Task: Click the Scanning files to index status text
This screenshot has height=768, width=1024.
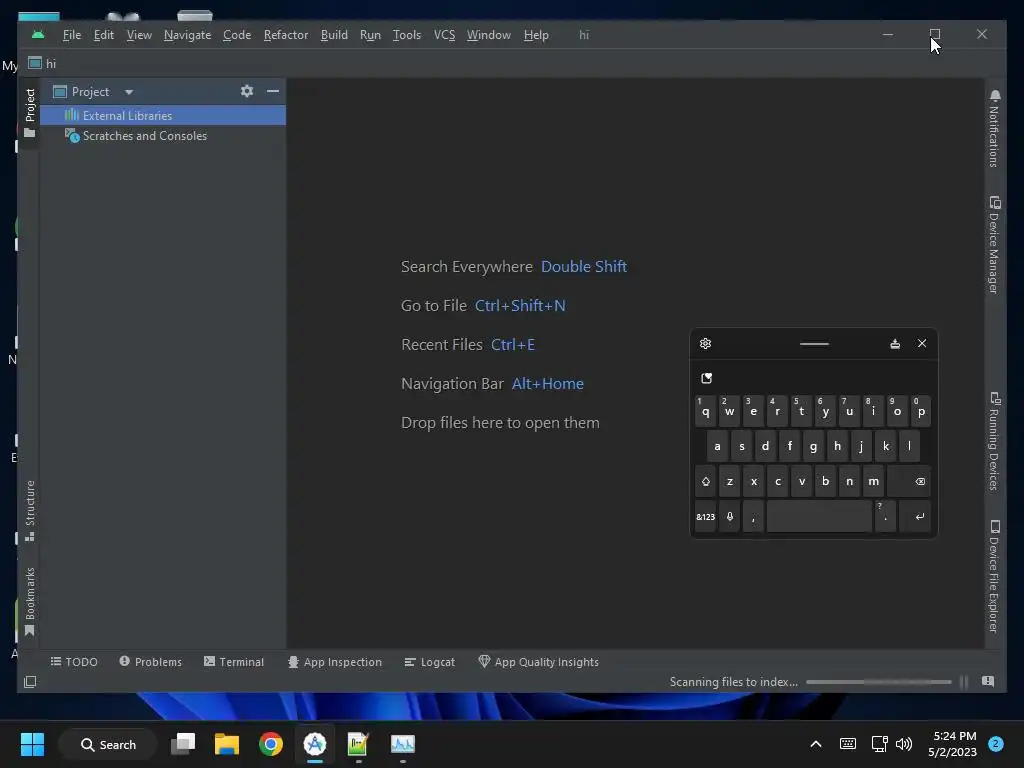Action: pos(733,682)
